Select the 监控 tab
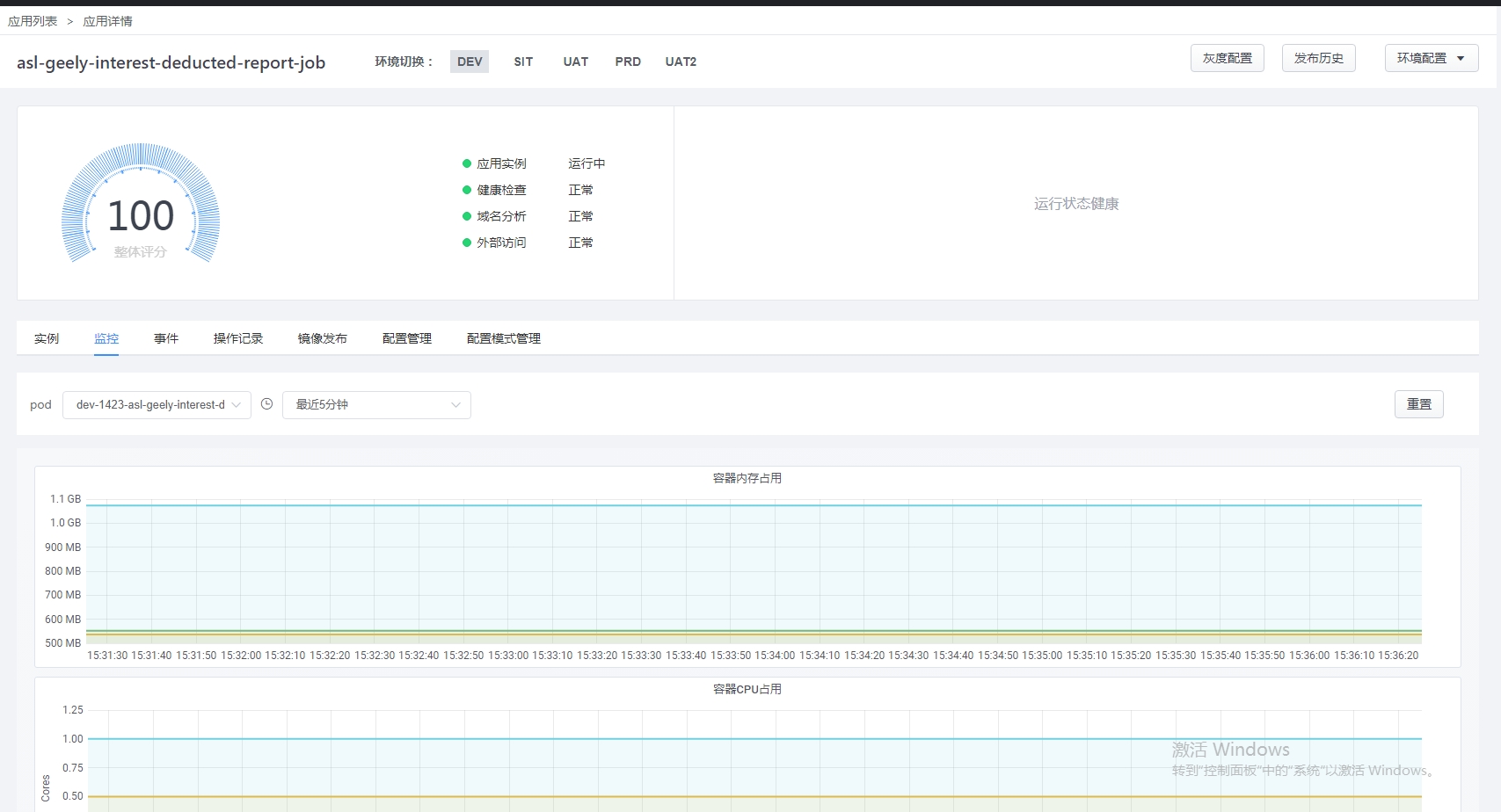 click(x=106, y=338)
